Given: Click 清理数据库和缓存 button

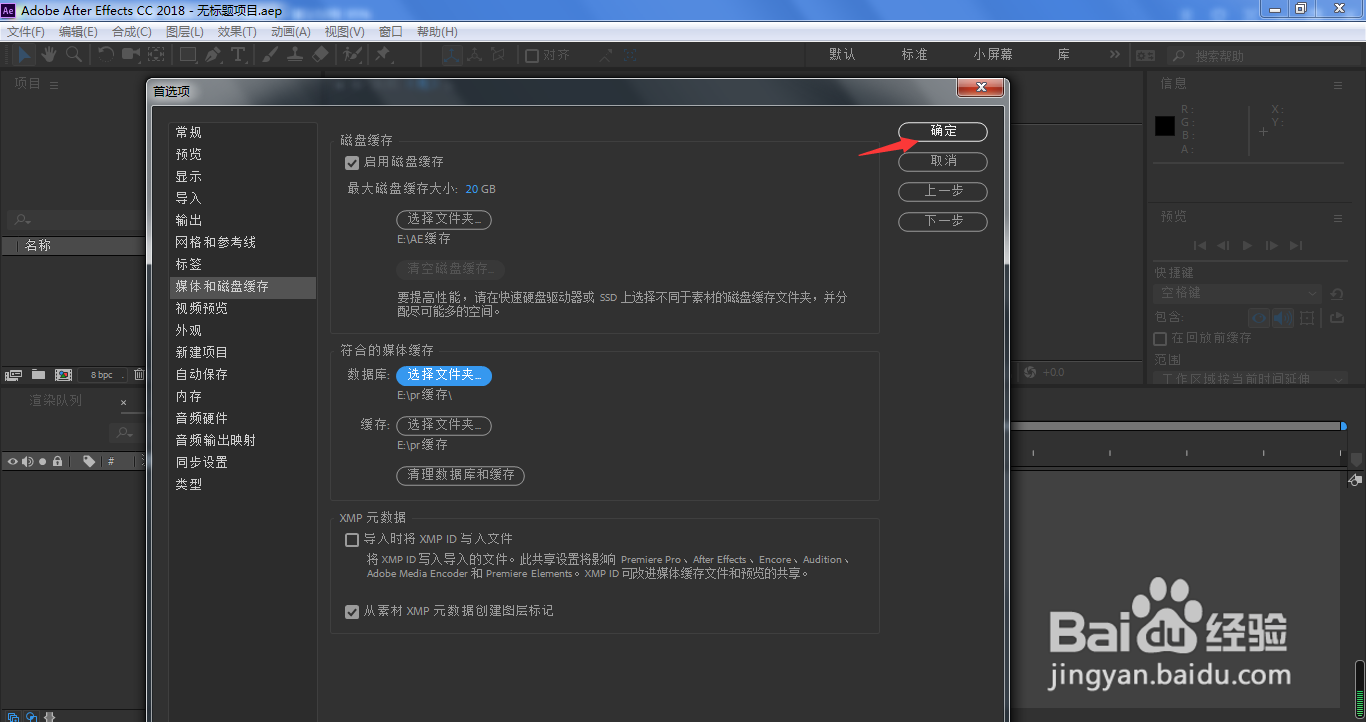Looking at the screenshot, I should coord(461,475).
